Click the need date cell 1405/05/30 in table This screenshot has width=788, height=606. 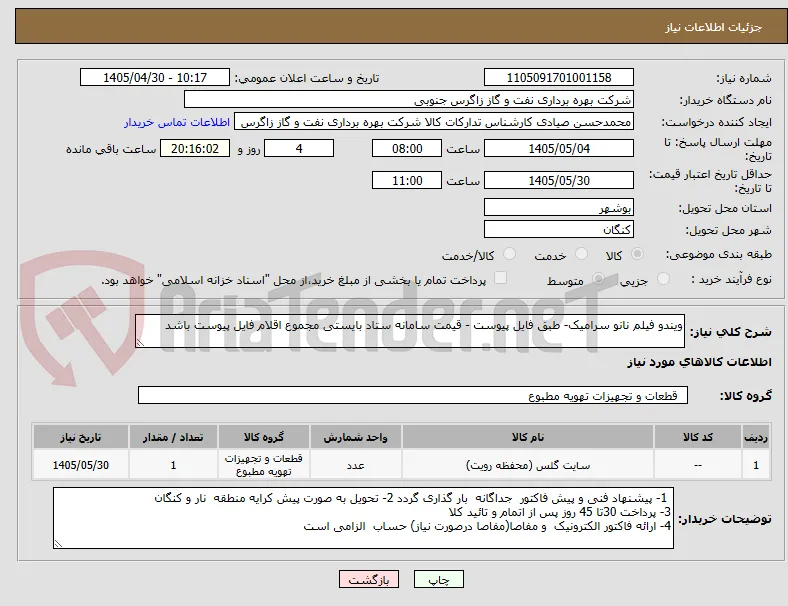pyautogui.click(x=81, y=465)
